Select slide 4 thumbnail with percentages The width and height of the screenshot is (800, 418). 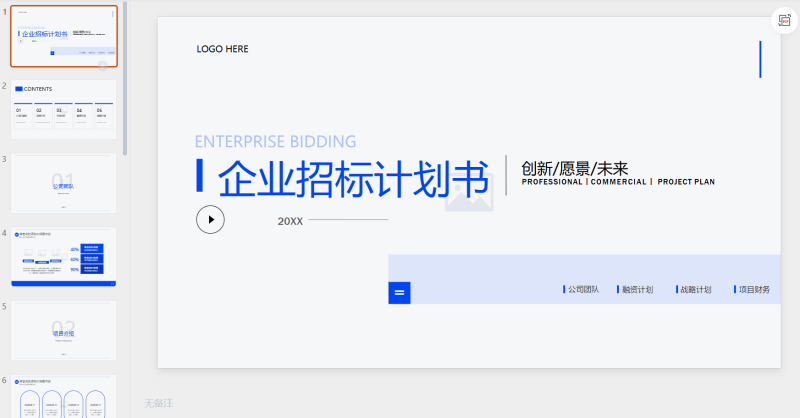point(64,257)
